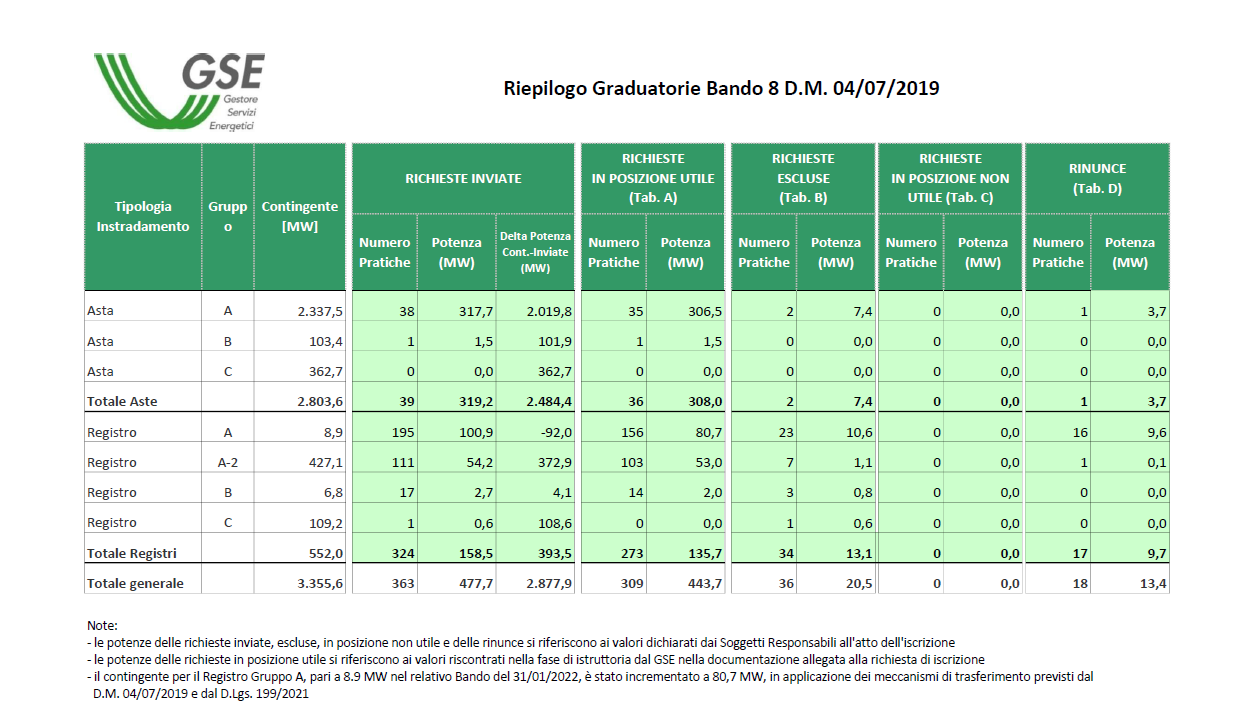This screenshot has height=713, width=1244.
Task: Click the RICHIESTE IN POSIZIONE UTILE (Tab. A) header
Action: [x=653, y=178]
